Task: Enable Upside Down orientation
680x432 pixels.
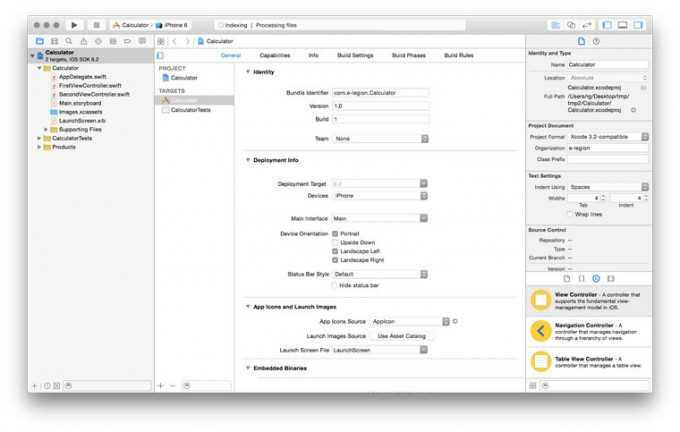Action: (335, 242)
